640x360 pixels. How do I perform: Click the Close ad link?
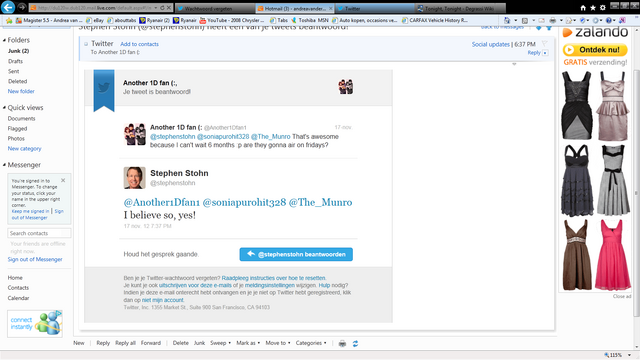[622, 296]
